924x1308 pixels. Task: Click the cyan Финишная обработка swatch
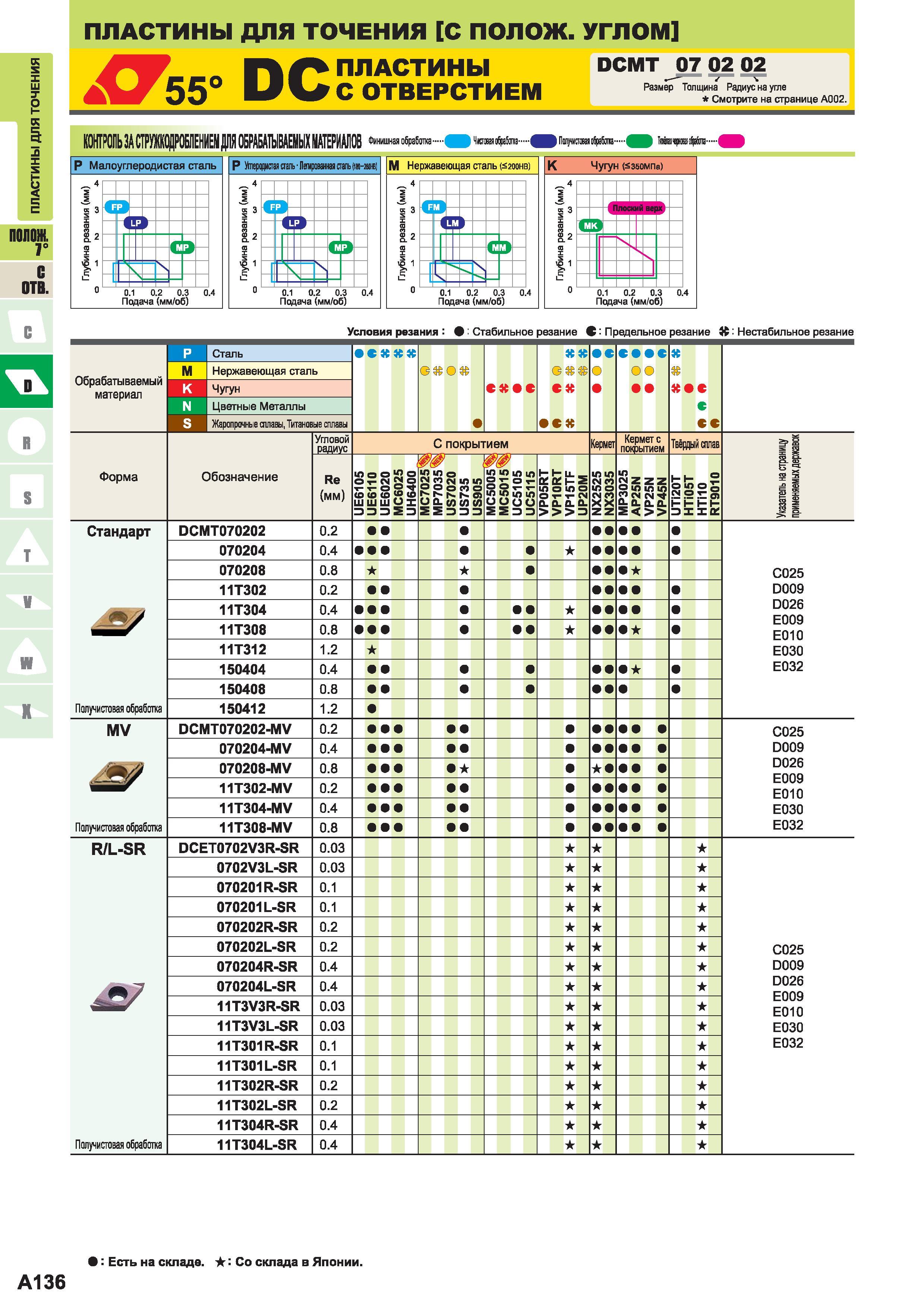pos(457,141)
